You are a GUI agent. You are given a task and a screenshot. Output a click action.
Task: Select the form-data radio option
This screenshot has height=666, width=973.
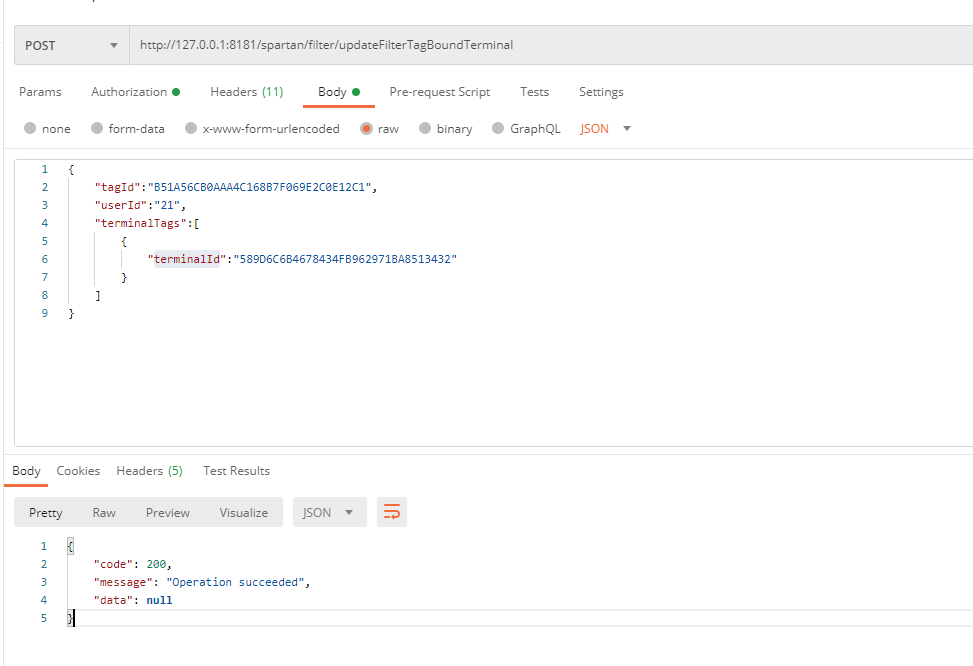(97, 129)
